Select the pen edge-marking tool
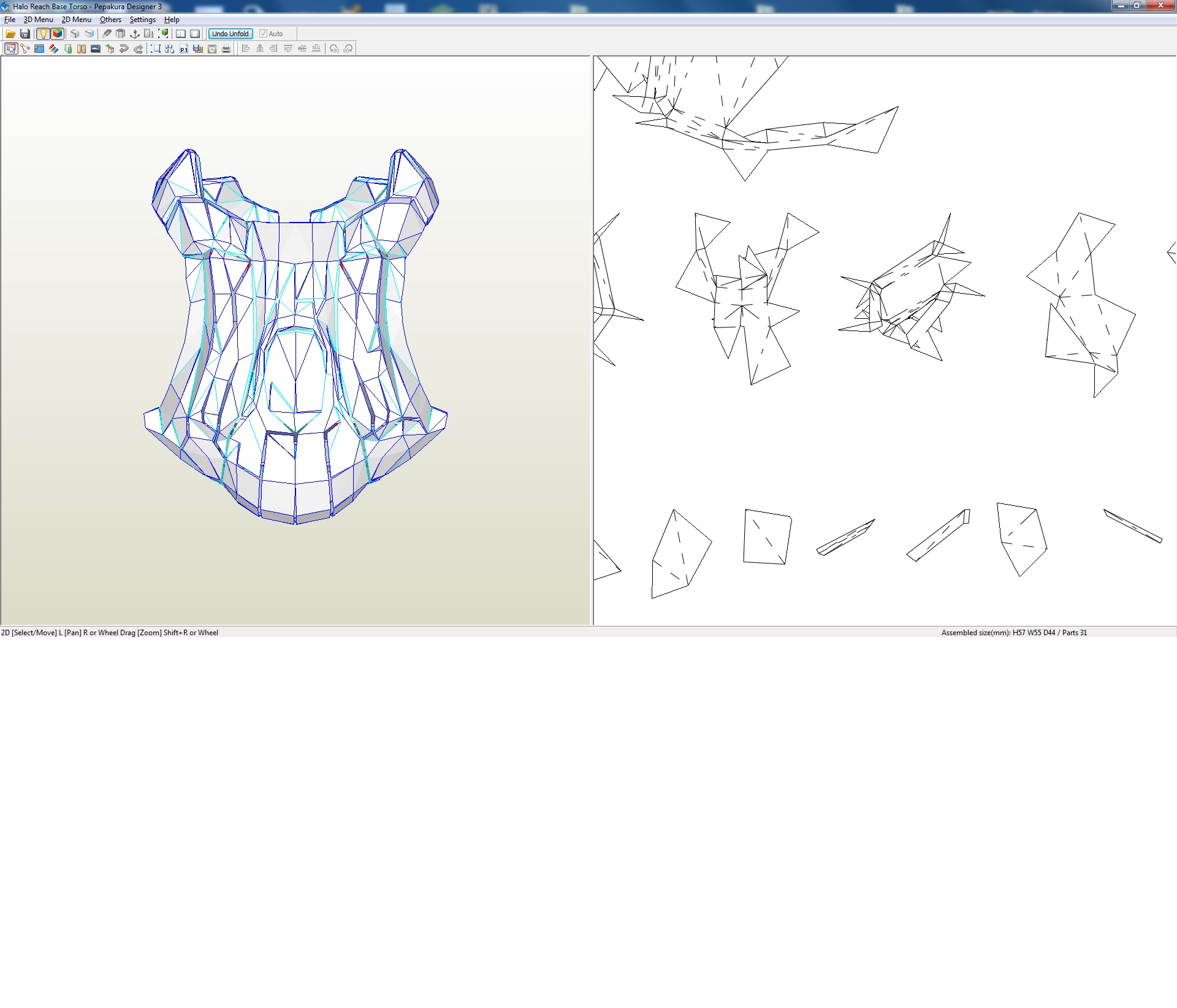This screenshot has height=1008, width=1177. (107, 34)
